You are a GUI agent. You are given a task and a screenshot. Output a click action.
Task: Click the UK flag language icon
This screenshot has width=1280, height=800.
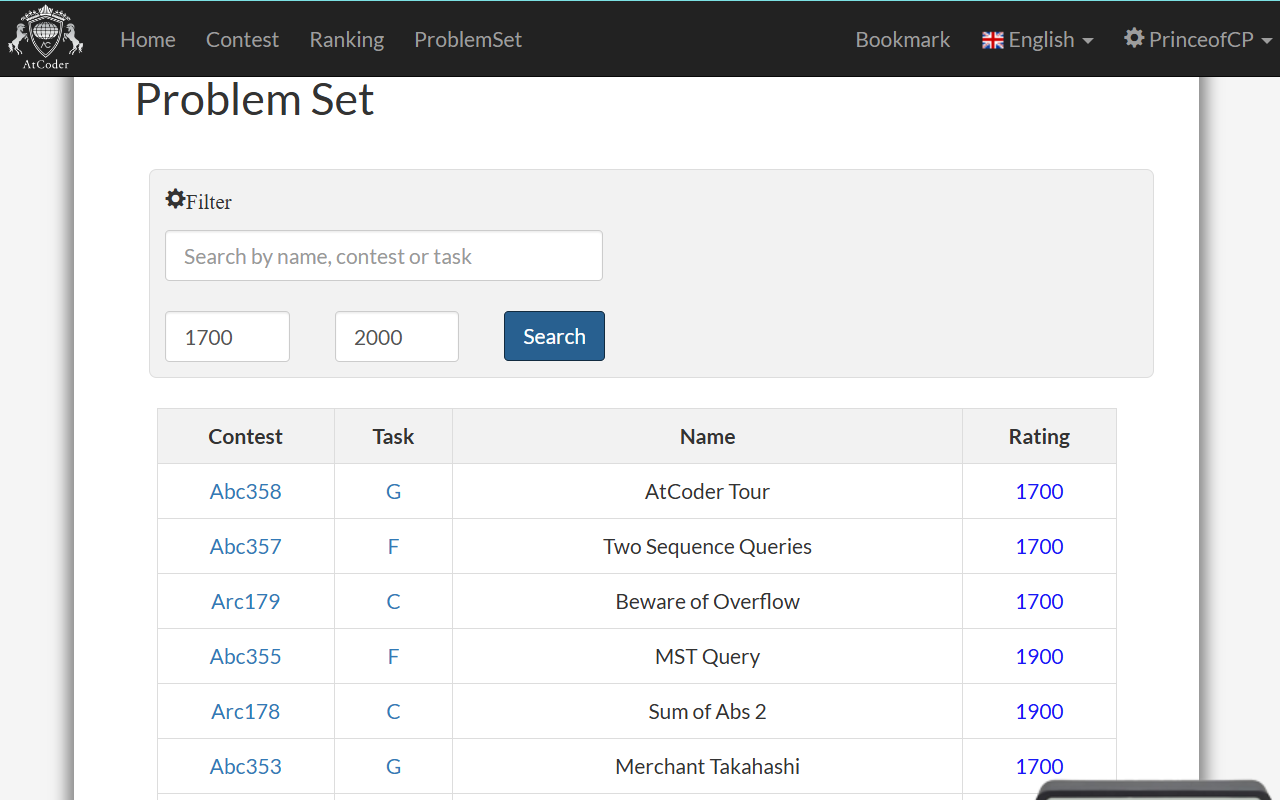992,40
